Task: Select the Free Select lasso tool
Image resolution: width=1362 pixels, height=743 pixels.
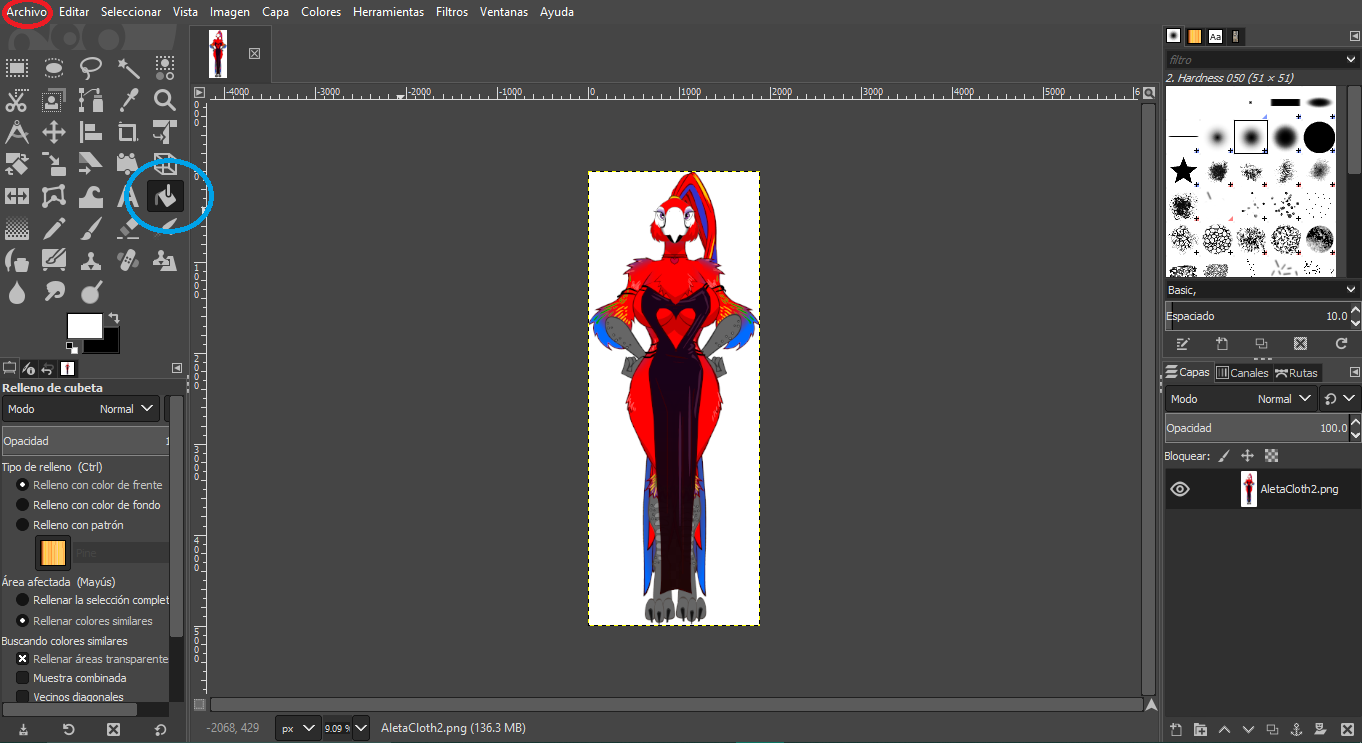Action: (x=91, y=68)
